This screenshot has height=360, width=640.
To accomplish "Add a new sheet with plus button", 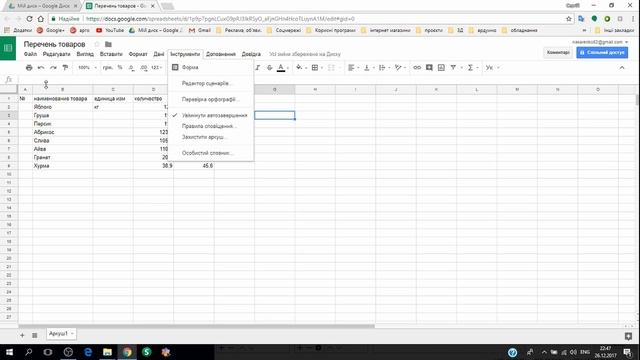I will click(x=22, y=335).
